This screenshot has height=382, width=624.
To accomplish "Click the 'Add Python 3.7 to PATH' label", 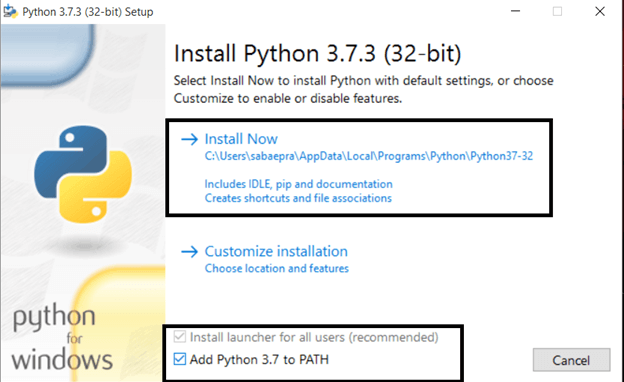I will tap(259, 360).
